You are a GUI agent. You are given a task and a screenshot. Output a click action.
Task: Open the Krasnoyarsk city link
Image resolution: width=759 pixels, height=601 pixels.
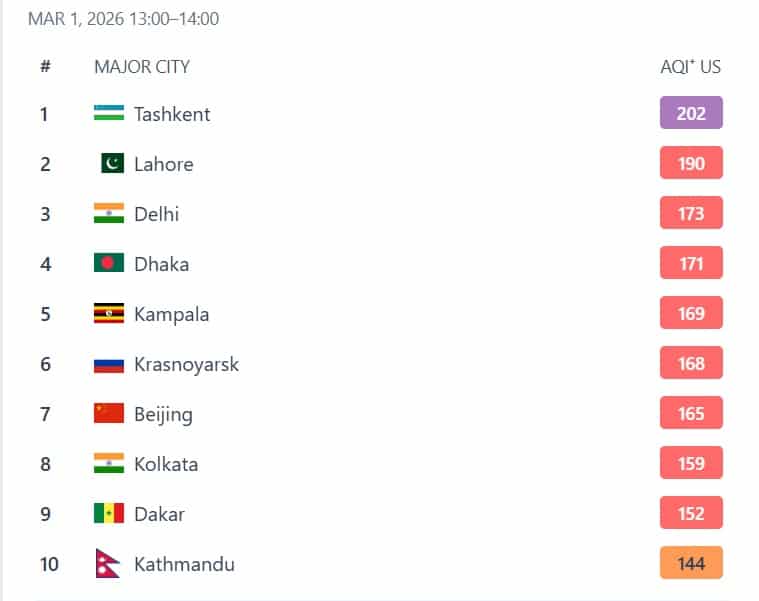(187, 364)
